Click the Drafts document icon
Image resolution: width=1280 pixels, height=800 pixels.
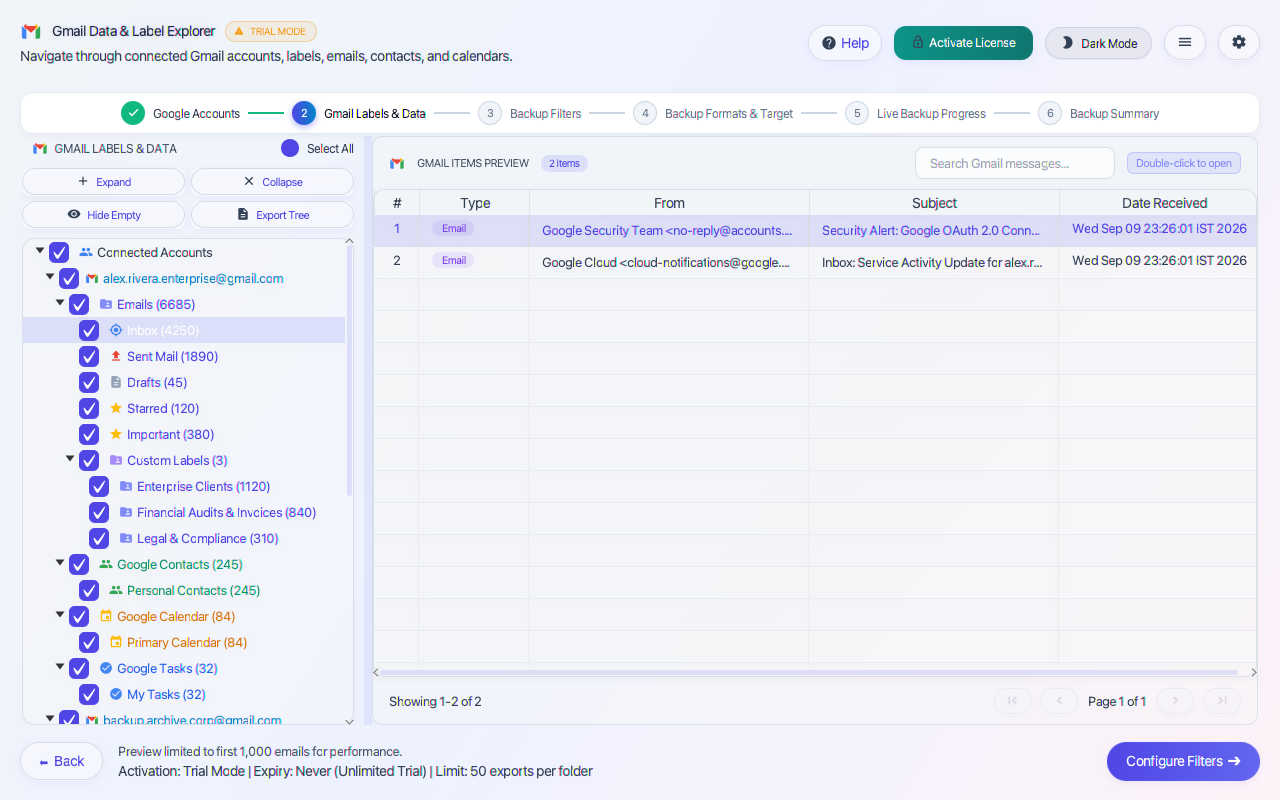click(x=115, y=382)
